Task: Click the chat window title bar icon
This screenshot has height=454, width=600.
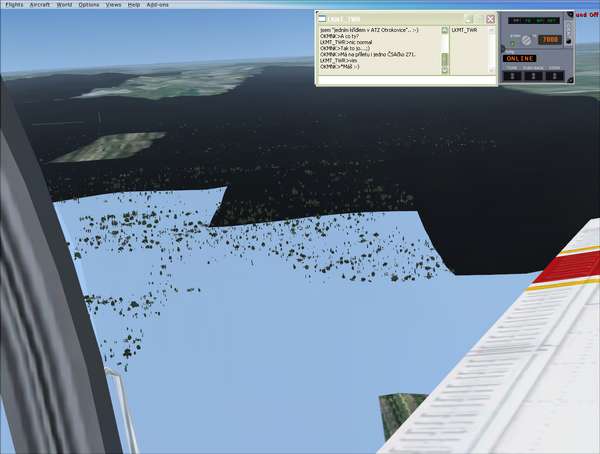Action: tap(322, 19)
